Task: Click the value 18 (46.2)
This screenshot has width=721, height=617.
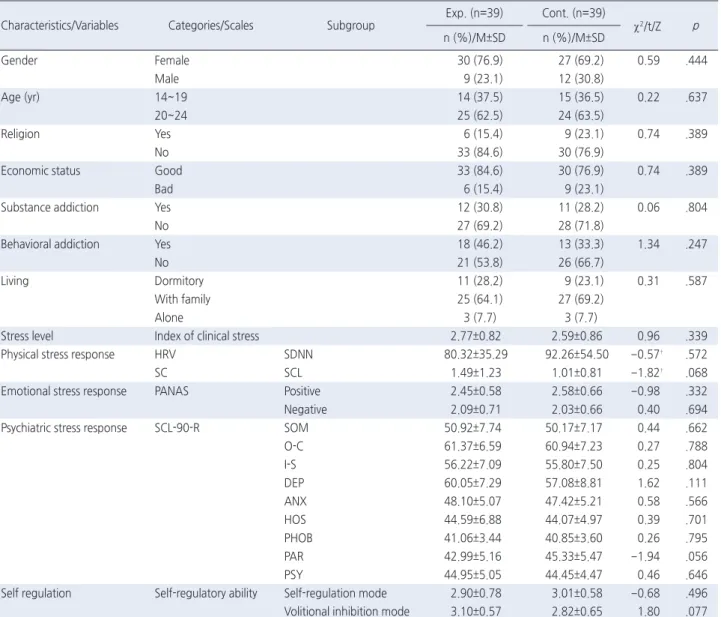Action: click(480, 244)
